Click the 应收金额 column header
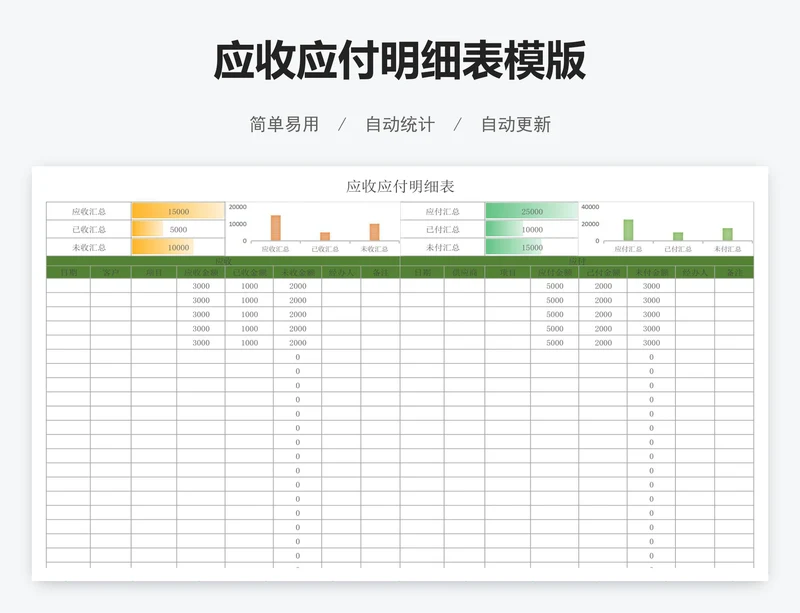This screenshot has height=613, width=800. pos(201,272)
